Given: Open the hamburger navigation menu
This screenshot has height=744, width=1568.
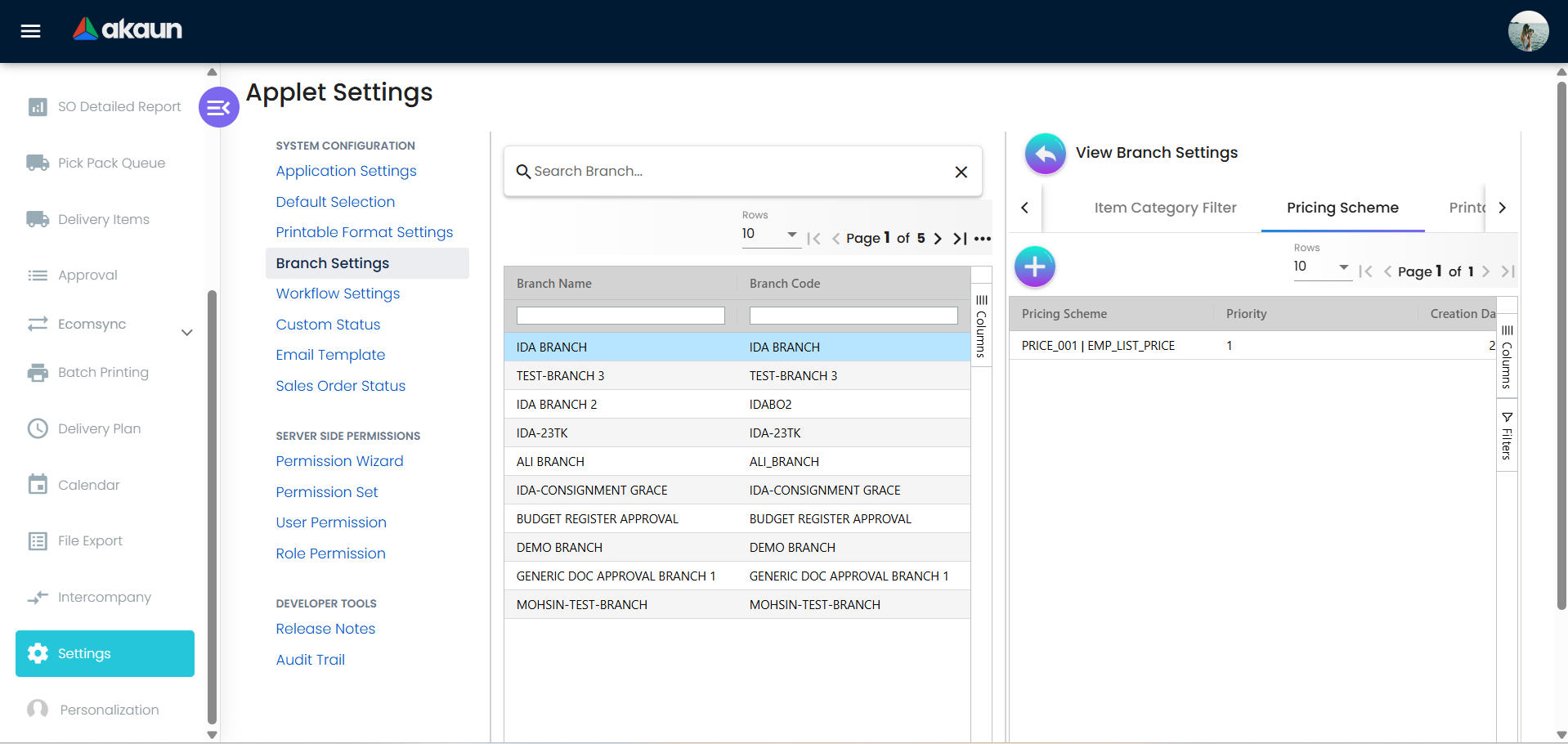Looking at the screenshot, I should (30, 31).
